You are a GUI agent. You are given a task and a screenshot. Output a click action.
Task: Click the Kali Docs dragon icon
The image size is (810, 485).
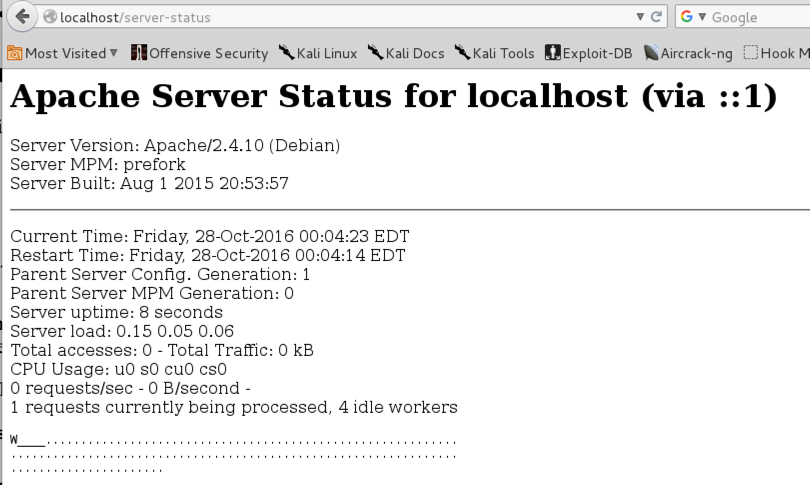pos(375,52)
